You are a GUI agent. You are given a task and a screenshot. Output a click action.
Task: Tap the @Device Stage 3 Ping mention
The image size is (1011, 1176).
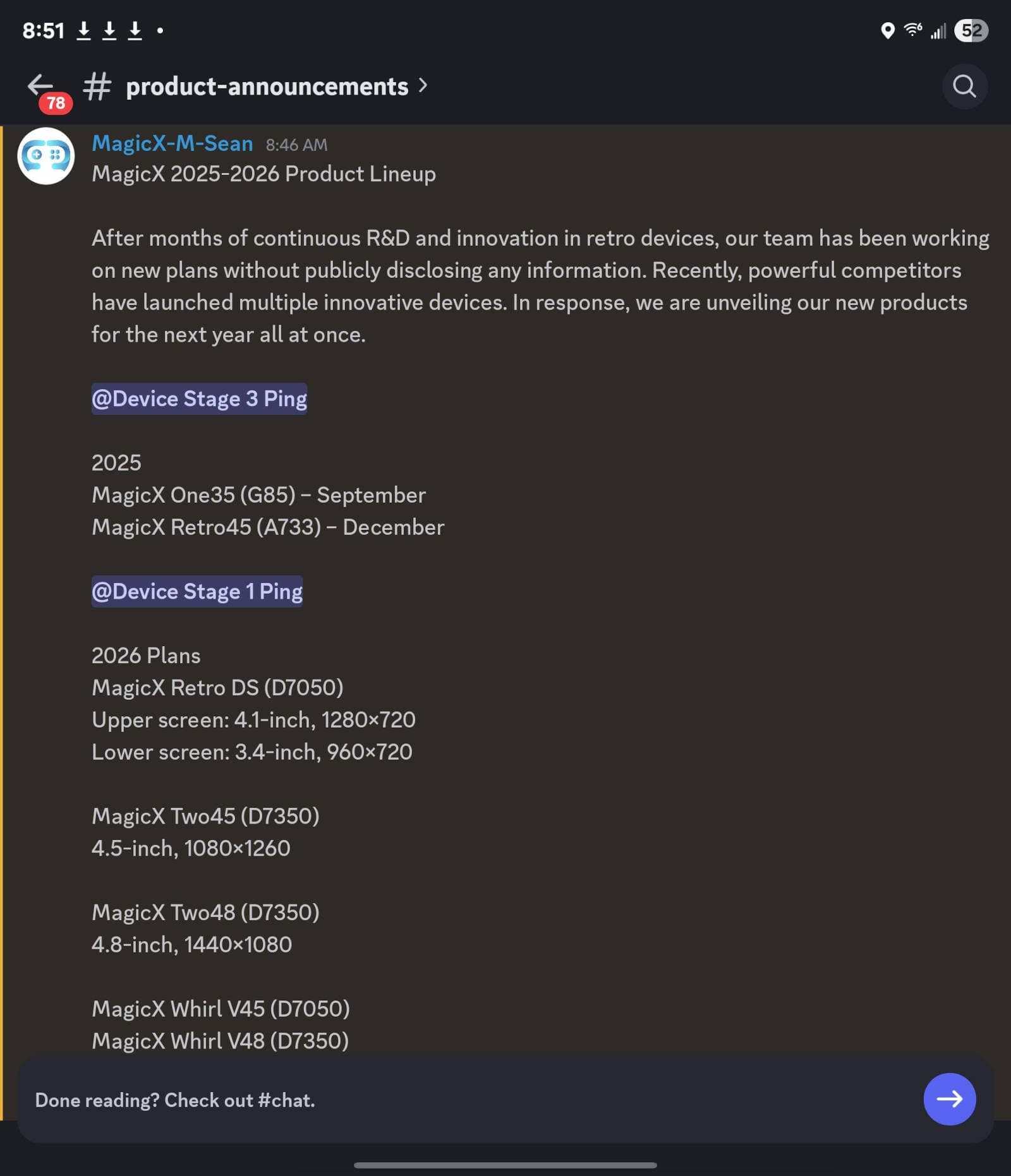click(x=199, y=399)
